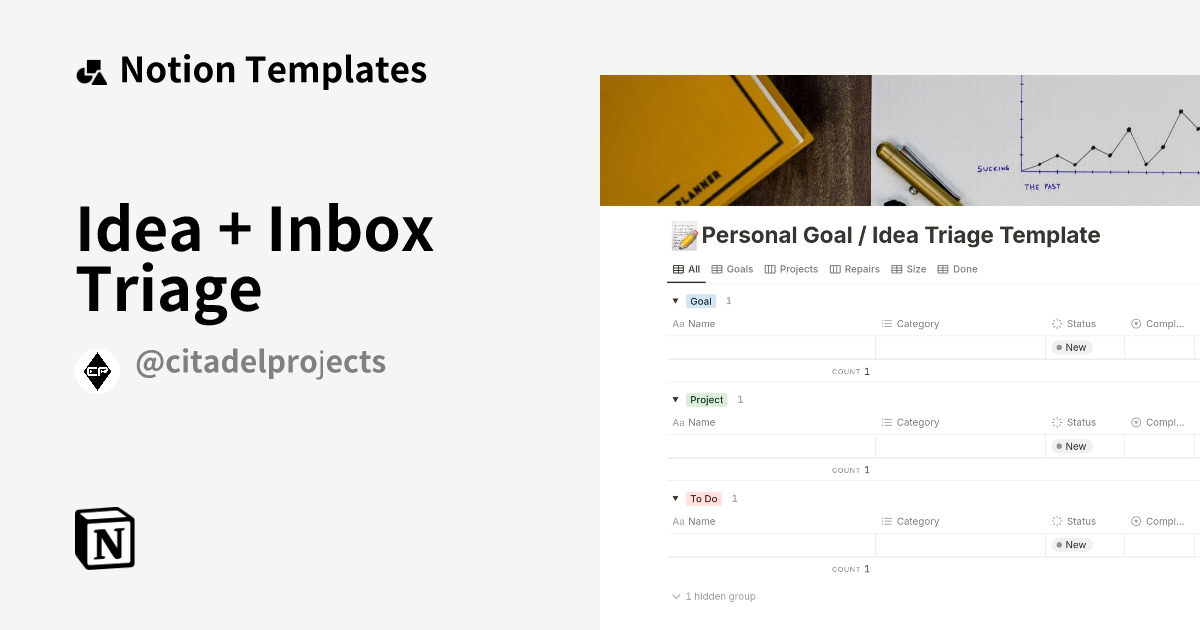Viewport: 1200px width, 630px height.
Task: Click the Status property spinner icon
Action: pyautogui.click(x=1055, y=323)
